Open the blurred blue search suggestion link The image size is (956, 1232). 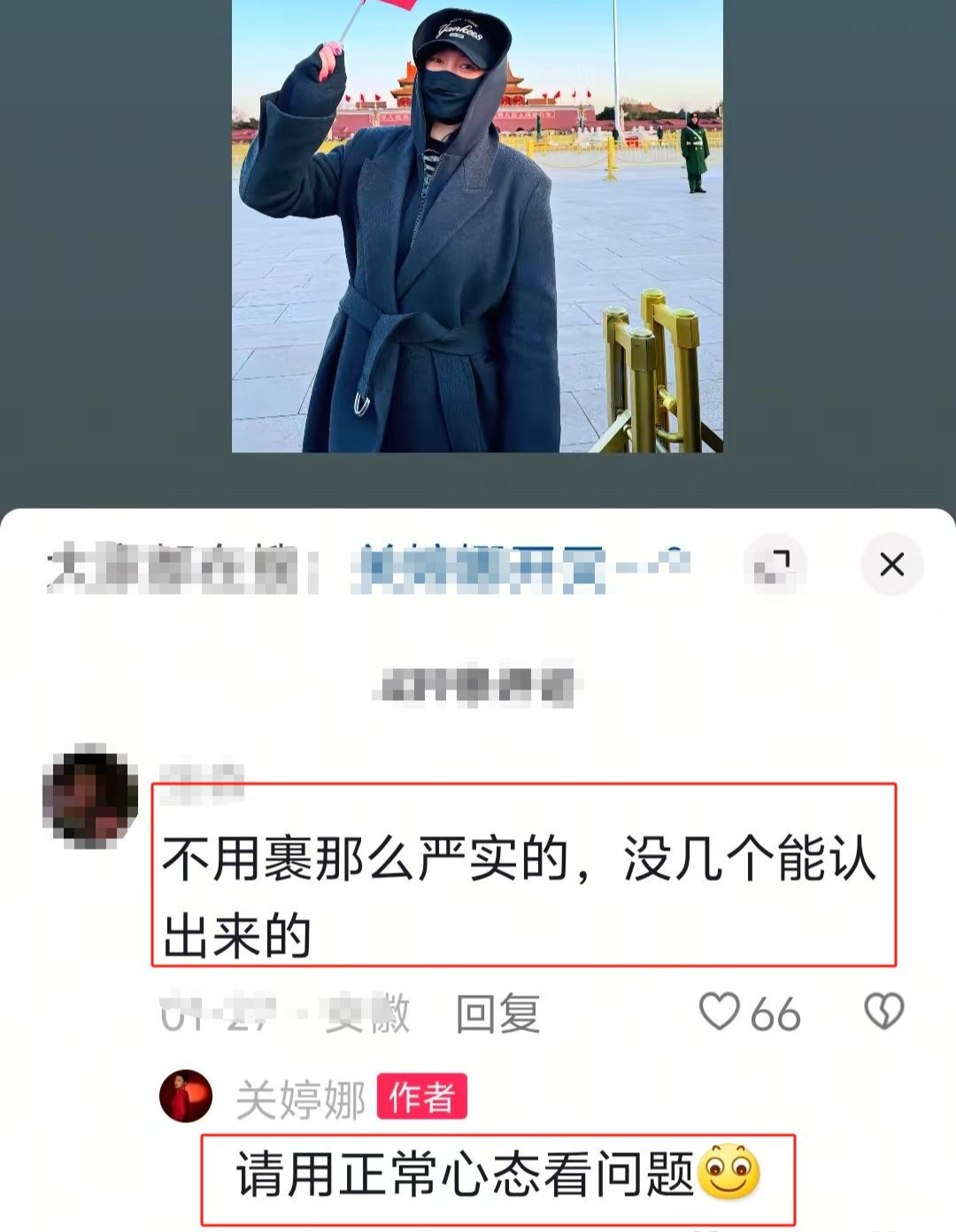(520, 566)
